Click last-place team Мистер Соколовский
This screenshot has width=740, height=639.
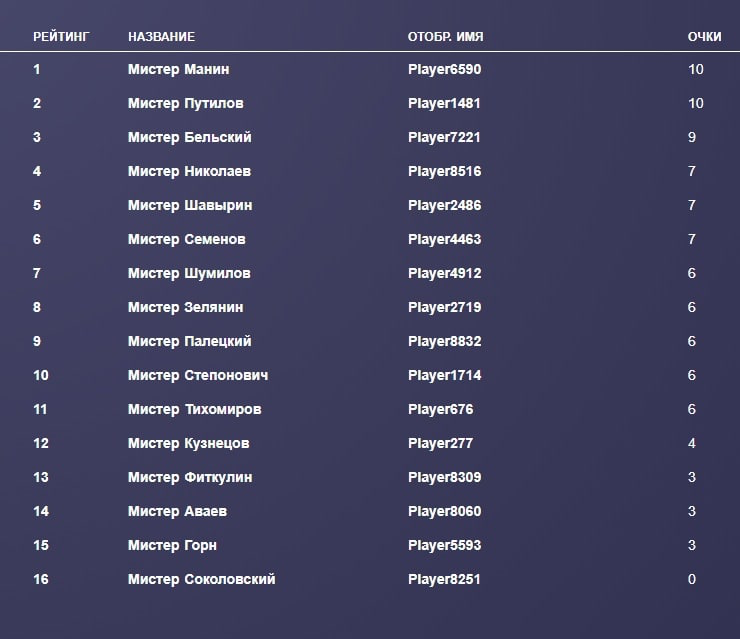pyautogui.click(x=201, y=580)
